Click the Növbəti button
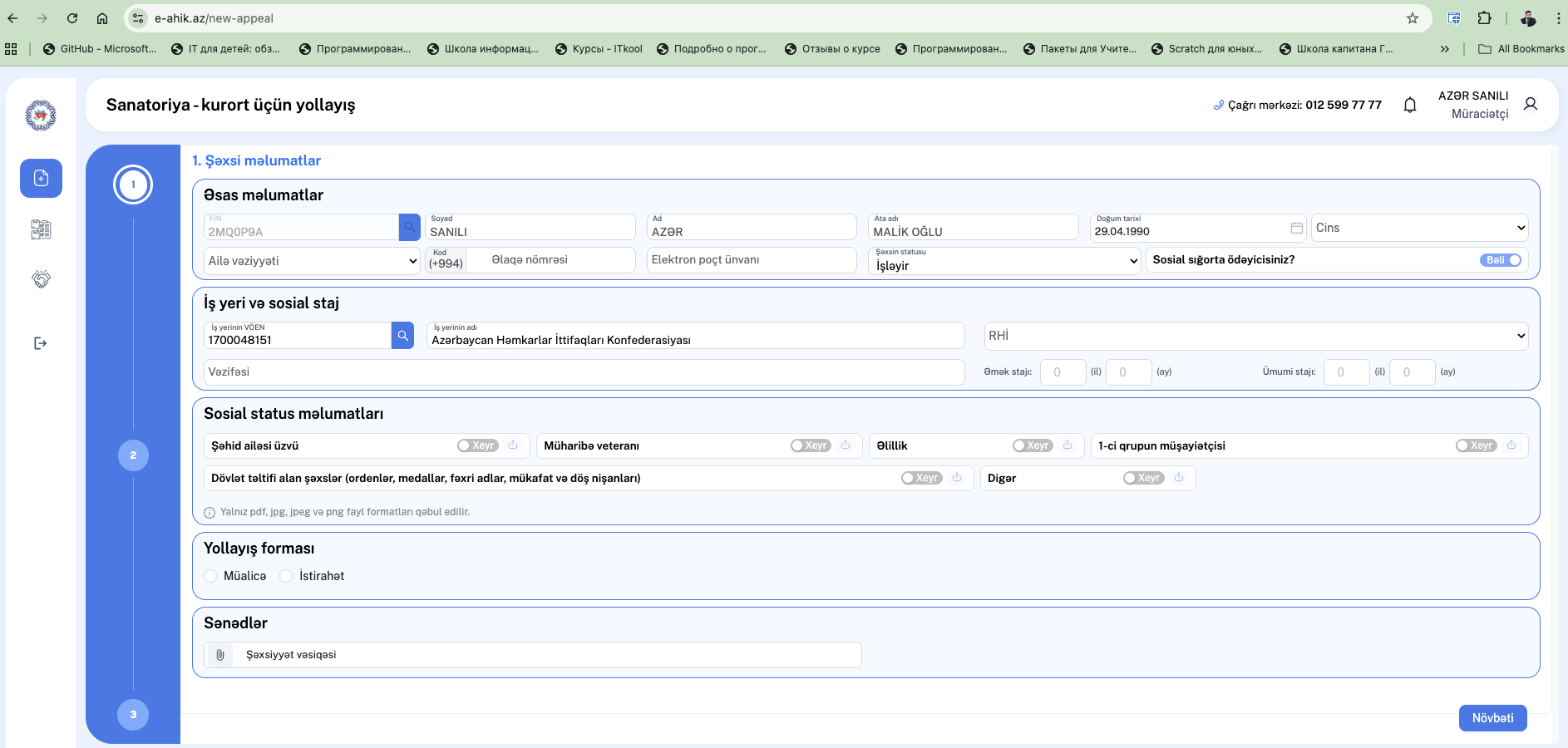 click(1492, 718)
